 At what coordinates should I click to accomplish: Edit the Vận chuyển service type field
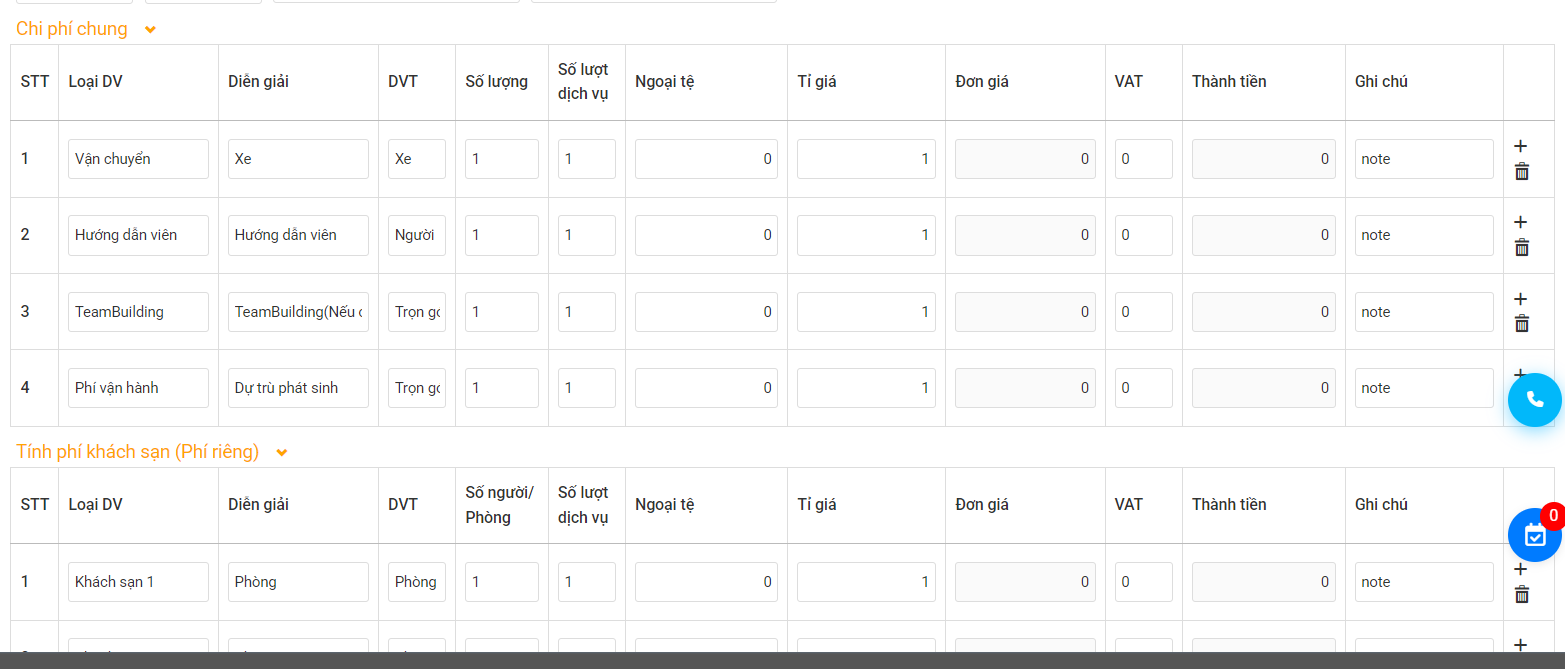coord(138,159)
